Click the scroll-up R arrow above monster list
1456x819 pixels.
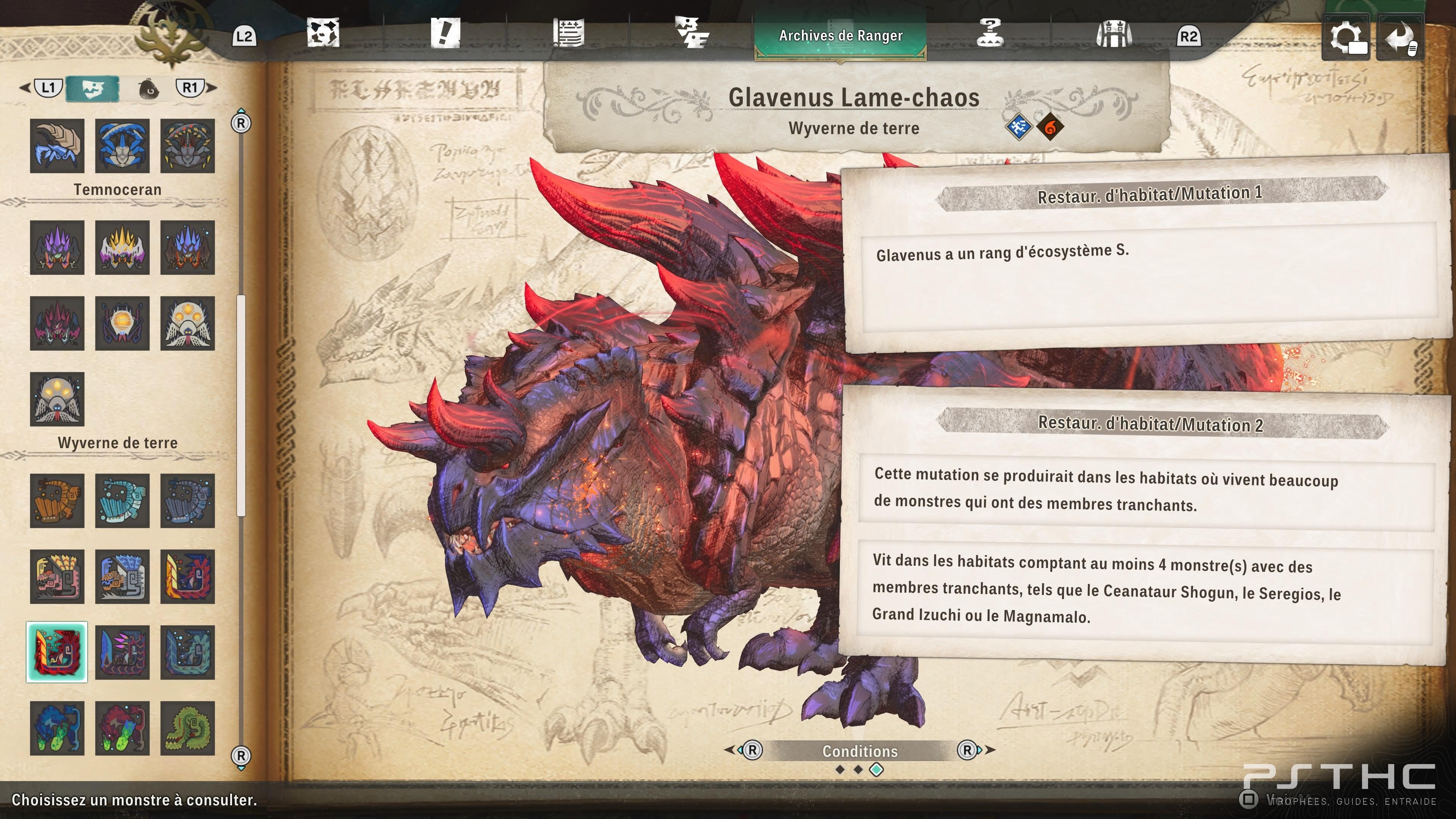click(x=241, y=121)
